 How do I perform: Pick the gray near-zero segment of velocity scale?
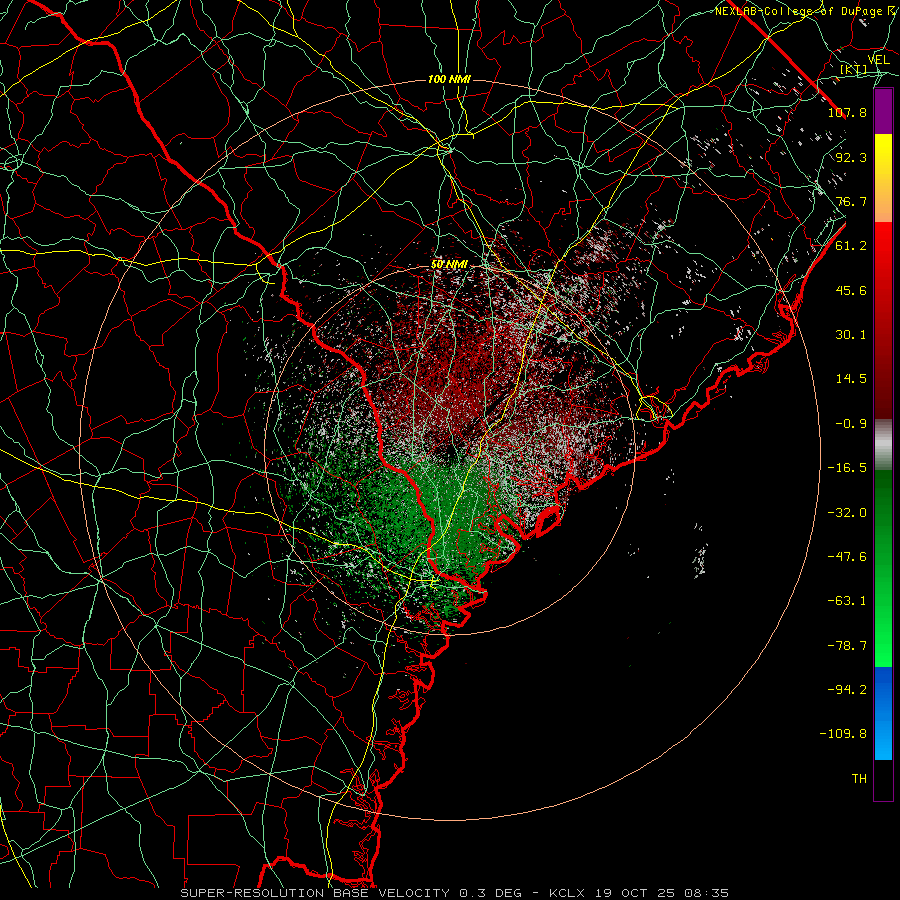click(x=883, y=445)
